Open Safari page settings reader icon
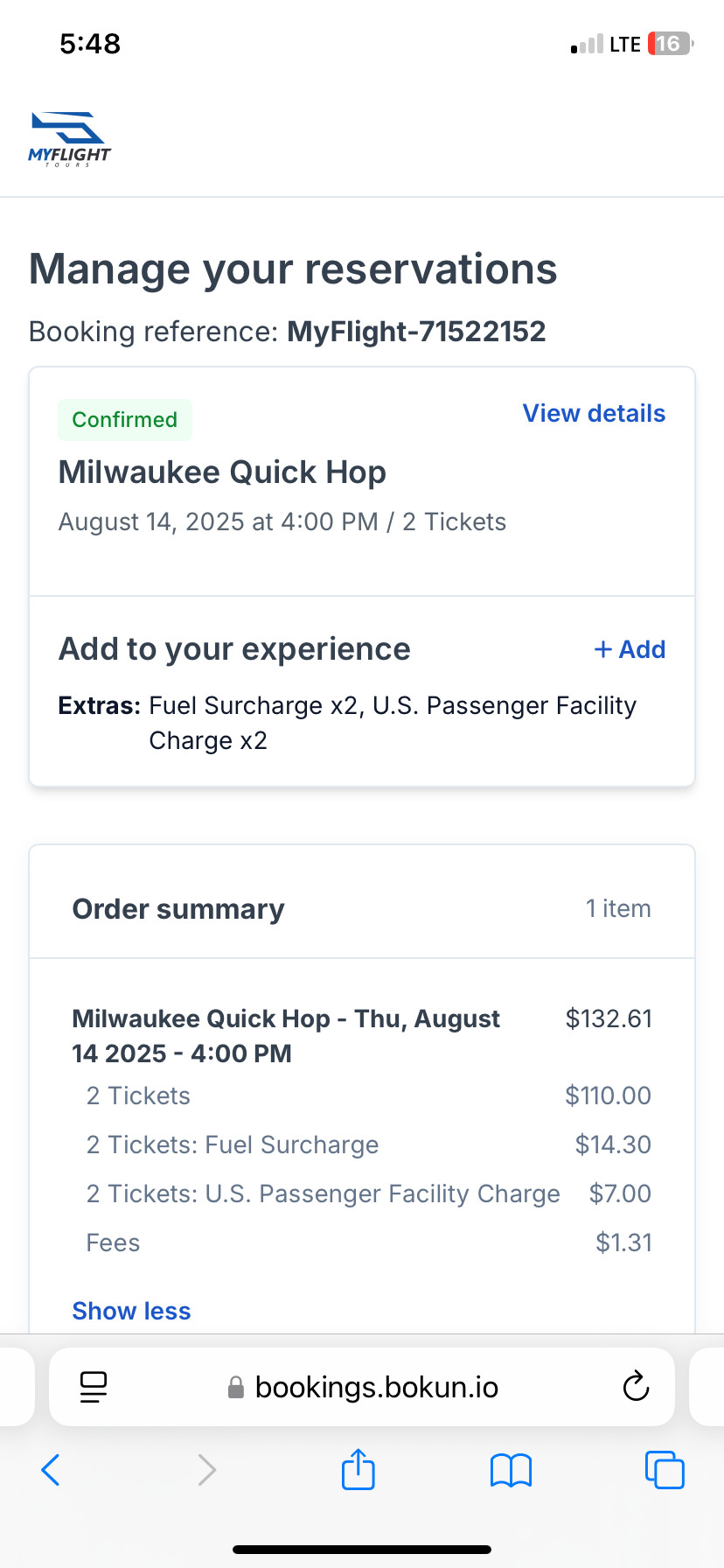Image resolution: width=724 pixels, height=1568 pixels. tap(94, 1387)
